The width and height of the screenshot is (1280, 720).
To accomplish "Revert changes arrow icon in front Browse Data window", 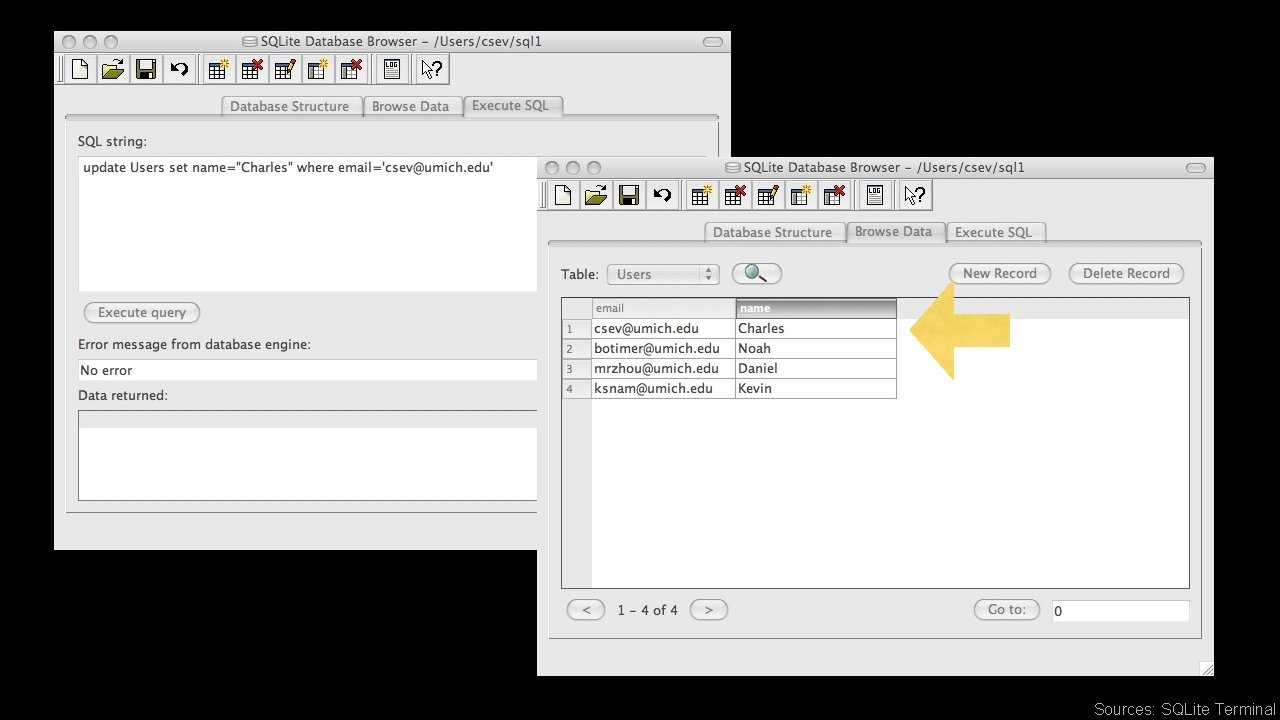I will point(662,195).
